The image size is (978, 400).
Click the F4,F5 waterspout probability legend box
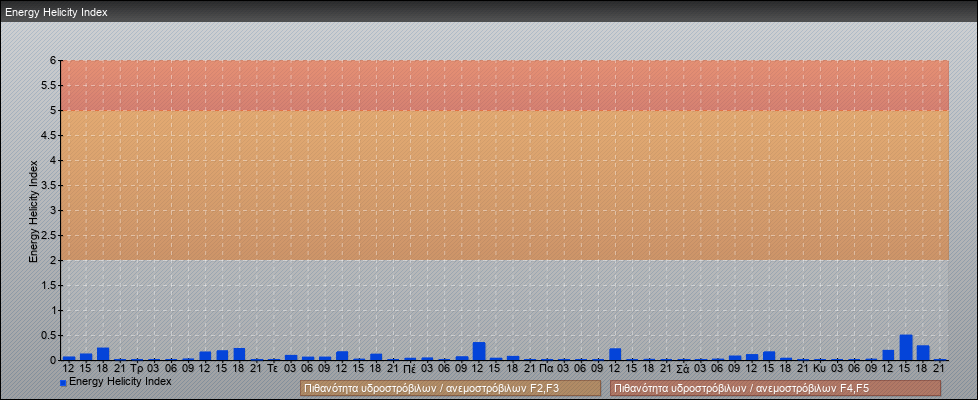[x=775, y=388]
